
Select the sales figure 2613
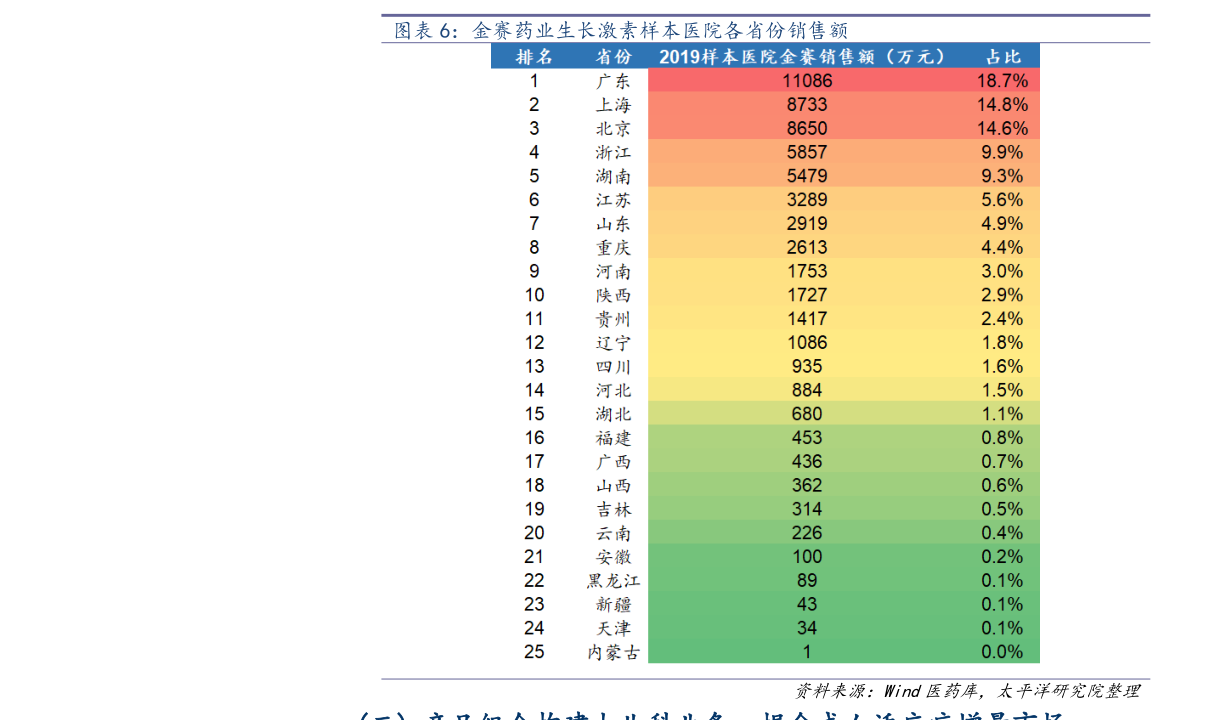point(807,248)
